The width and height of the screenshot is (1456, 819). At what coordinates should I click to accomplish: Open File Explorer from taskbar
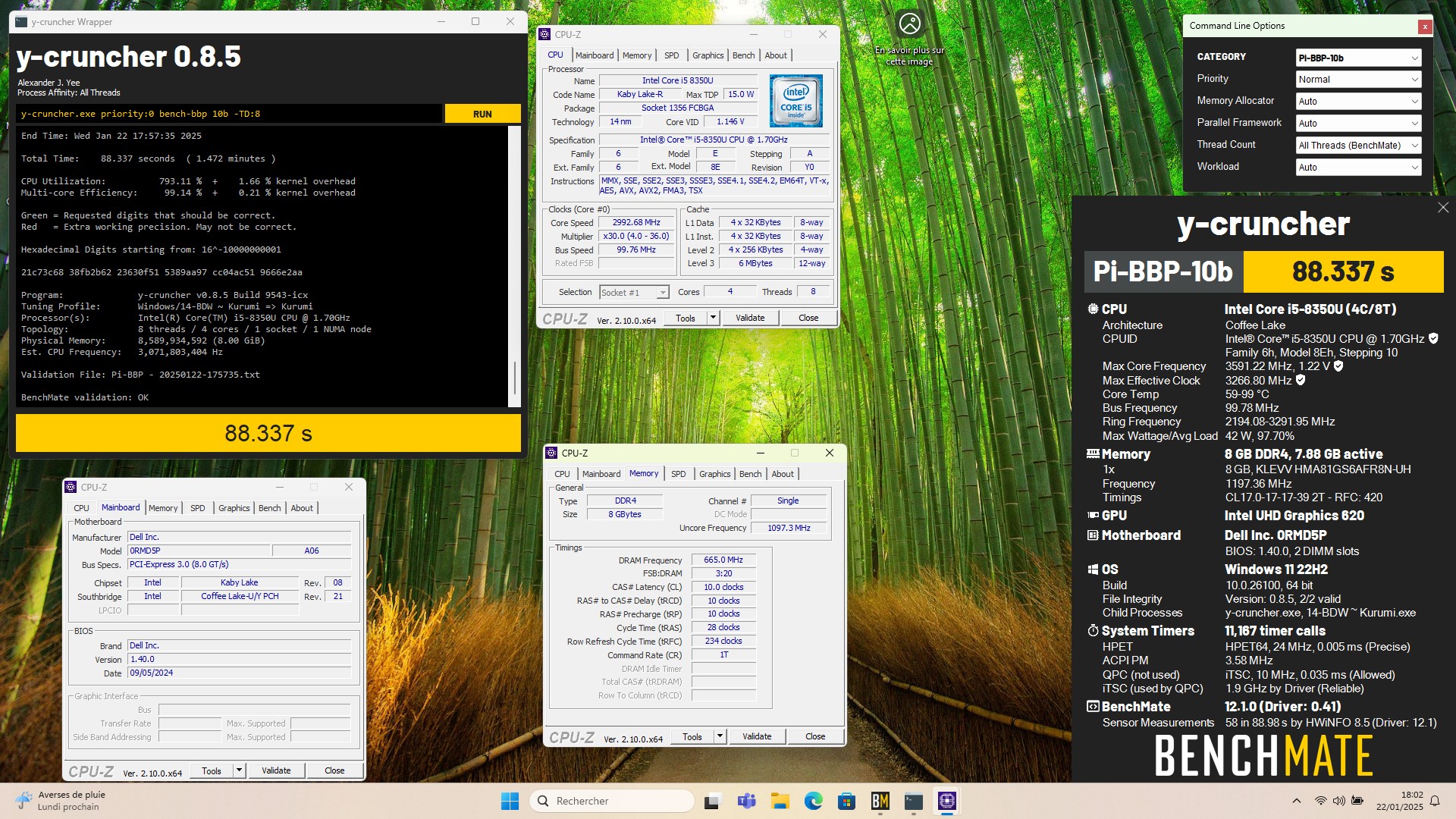[780, 801]
